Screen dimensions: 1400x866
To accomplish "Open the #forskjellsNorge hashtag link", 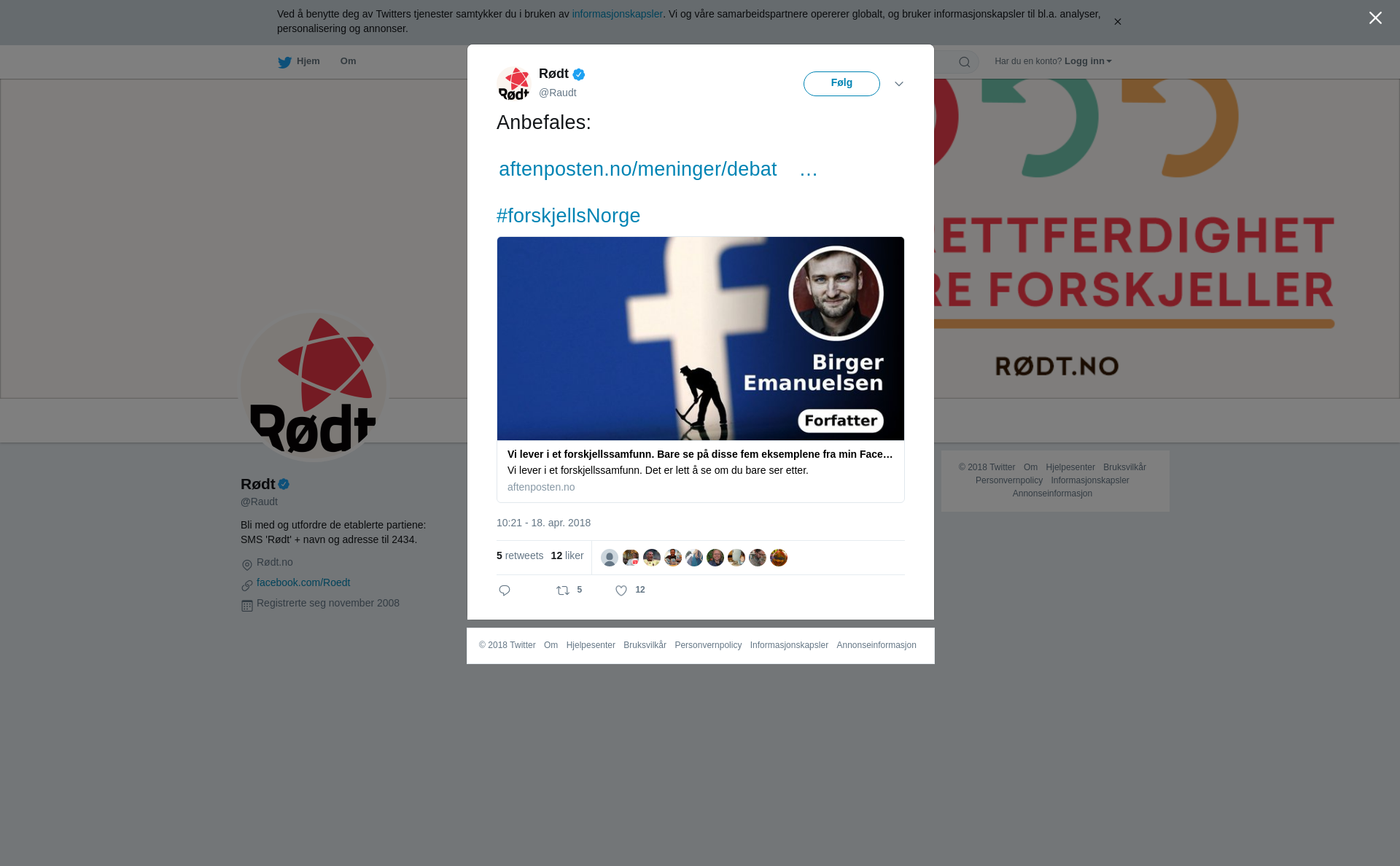I will (568, 216).
